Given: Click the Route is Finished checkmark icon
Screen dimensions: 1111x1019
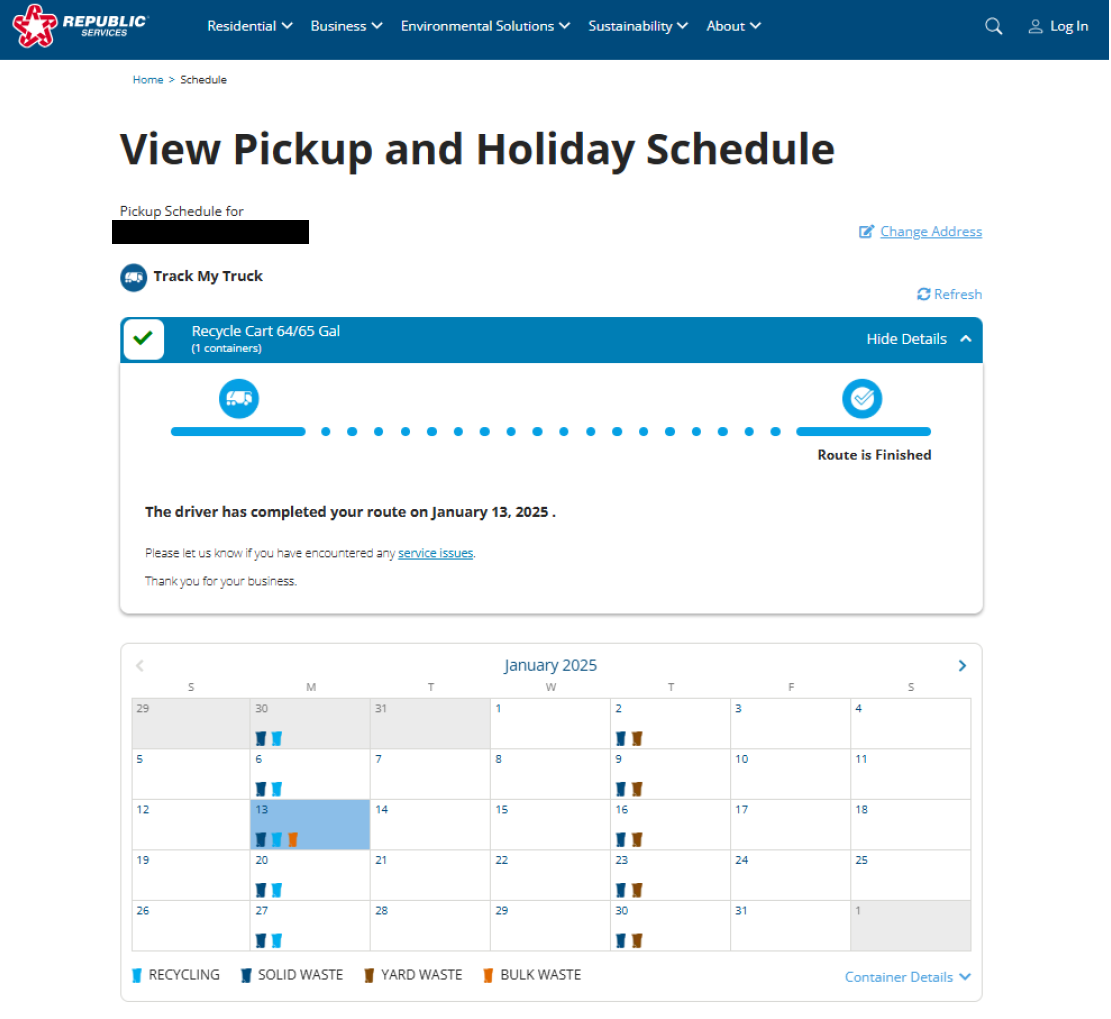Looking at the screenshot, I should pos(862,398).
